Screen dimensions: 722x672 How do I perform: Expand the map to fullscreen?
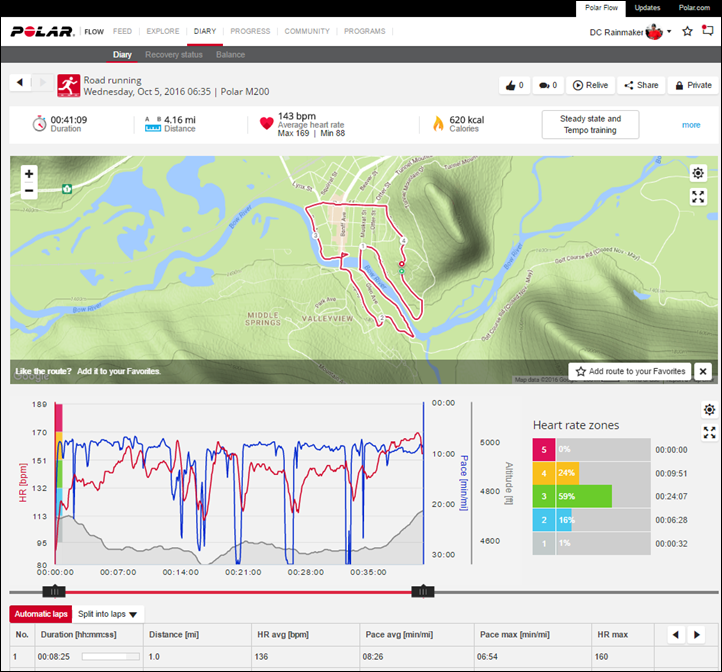tap(698, 197)
